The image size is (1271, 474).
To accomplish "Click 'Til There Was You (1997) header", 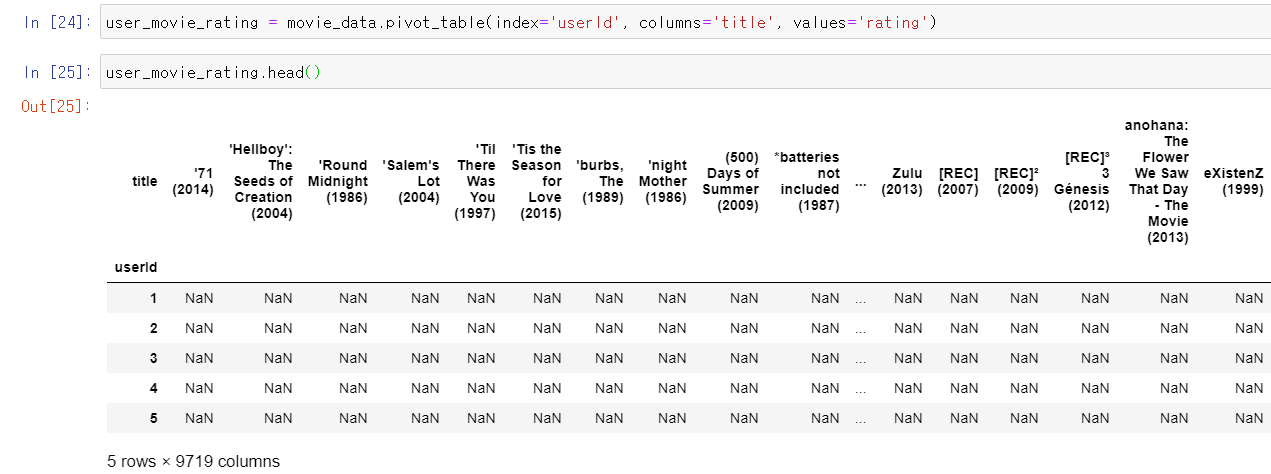I will tap(475, 181).
